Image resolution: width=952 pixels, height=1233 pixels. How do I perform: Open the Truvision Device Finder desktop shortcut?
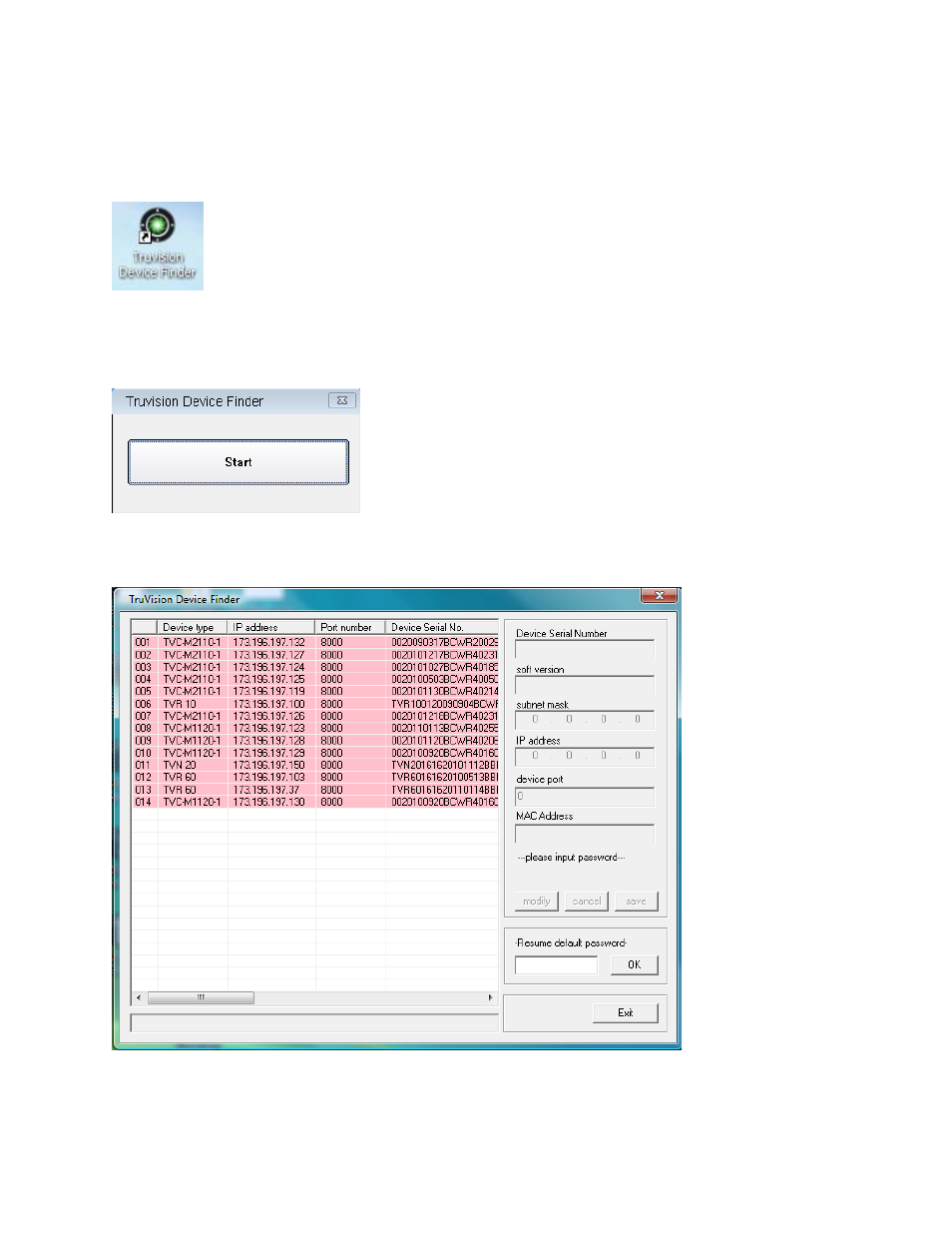[158, 246]
